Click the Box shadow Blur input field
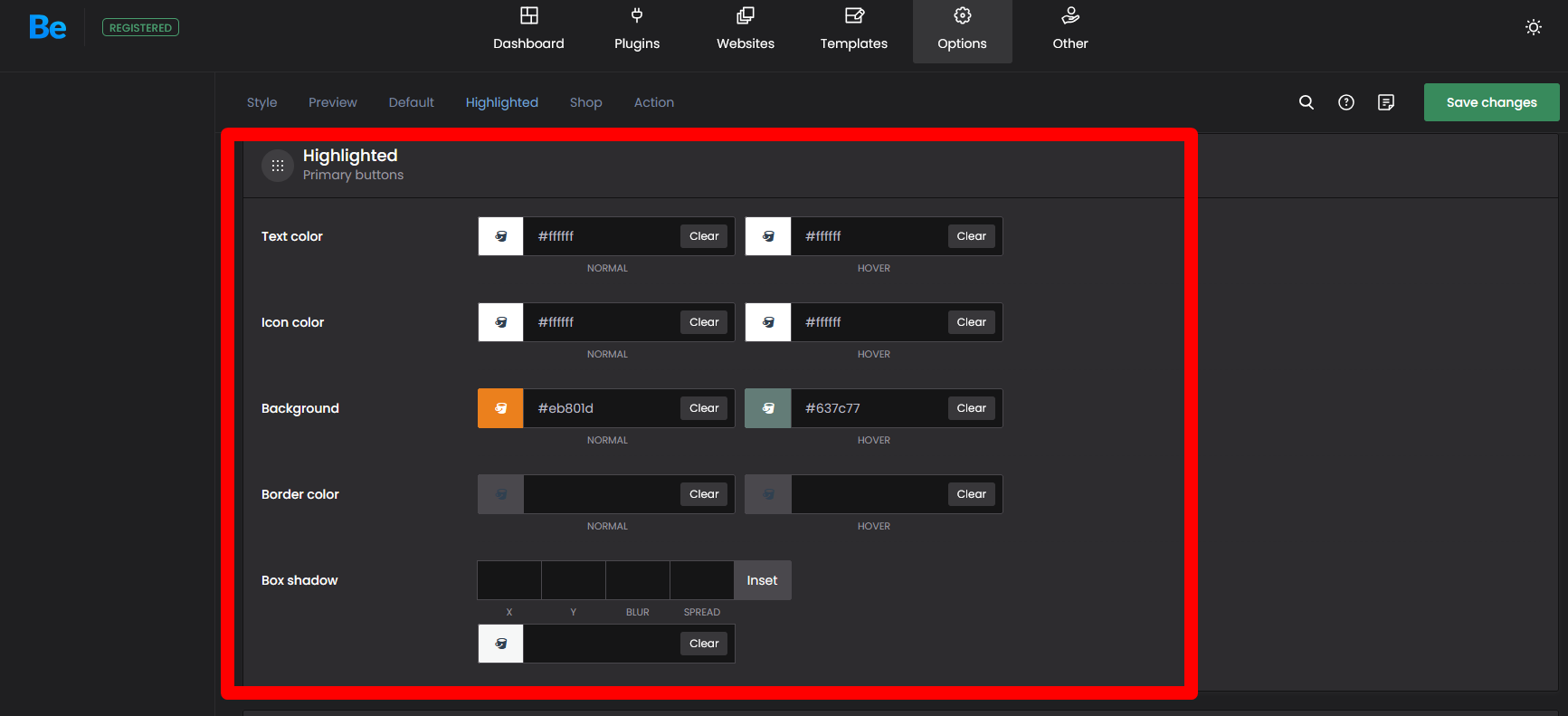 pyautogui.click(x=637, y=580)
